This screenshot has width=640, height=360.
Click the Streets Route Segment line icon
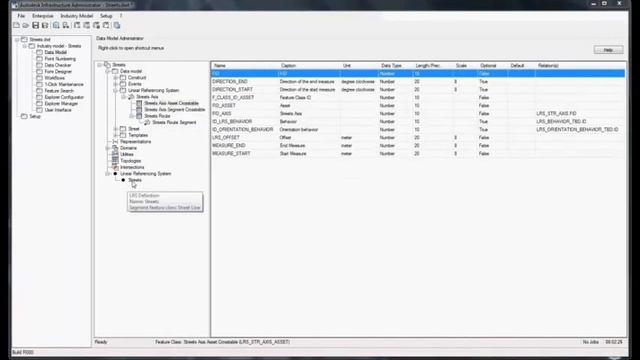(147, 122)
